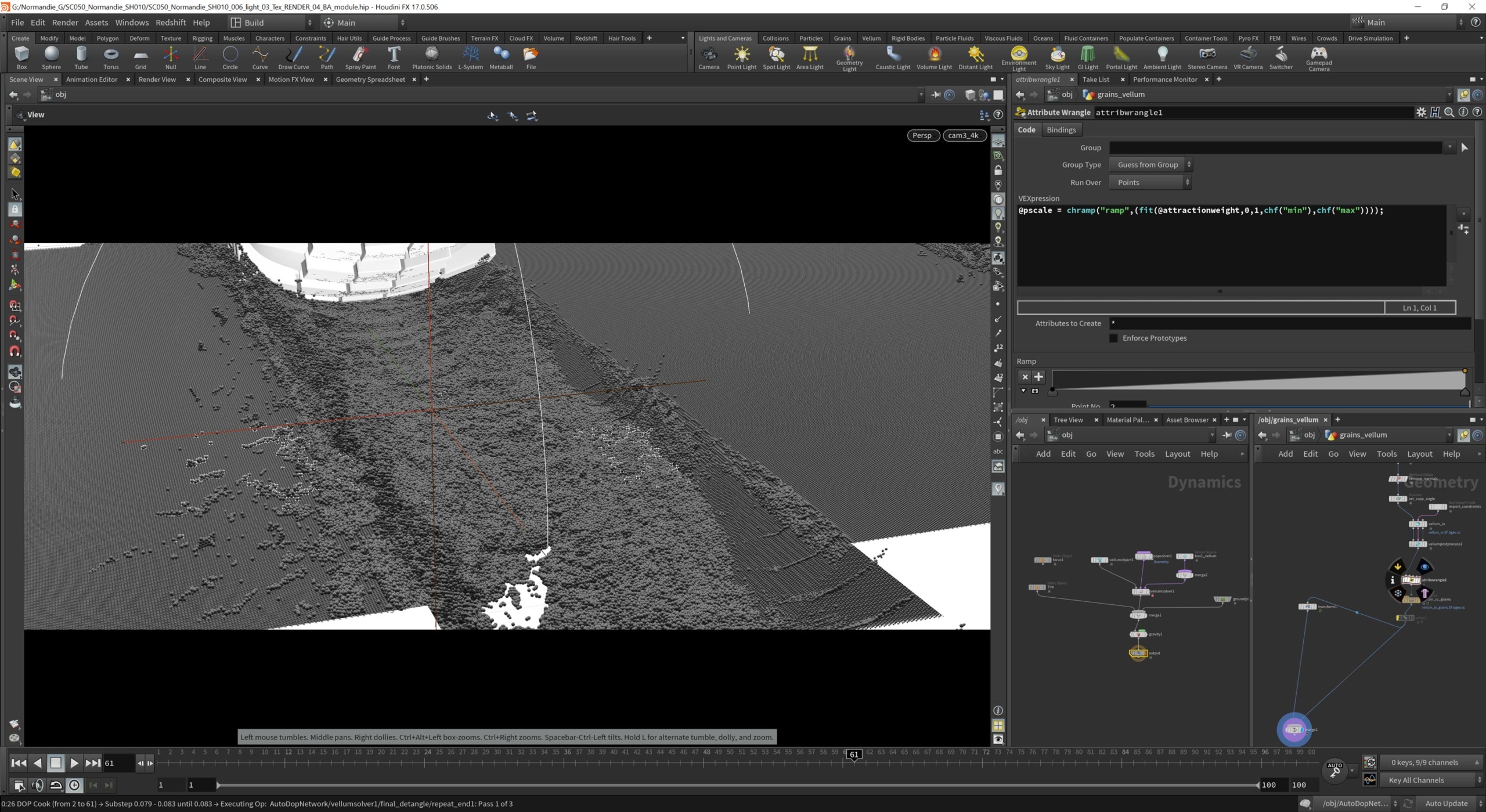Open the Bindings tab

coord(1061,130)
